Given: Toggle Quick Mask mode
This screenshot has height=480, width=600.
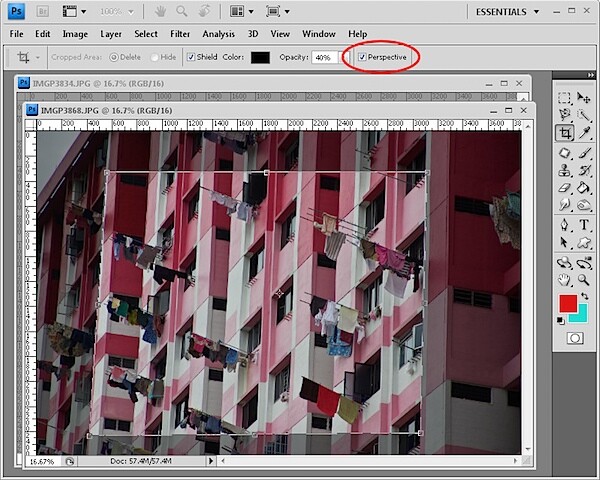Looking at the screenshot, I should click(575, 338).
